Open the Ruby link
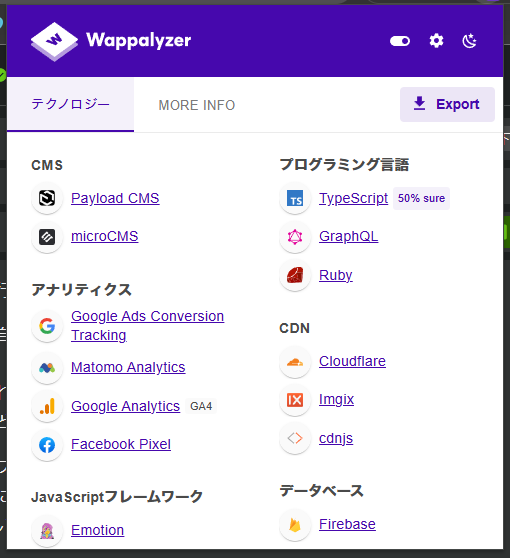This screenshot has width=510, height=558. (x=336, y=275)
